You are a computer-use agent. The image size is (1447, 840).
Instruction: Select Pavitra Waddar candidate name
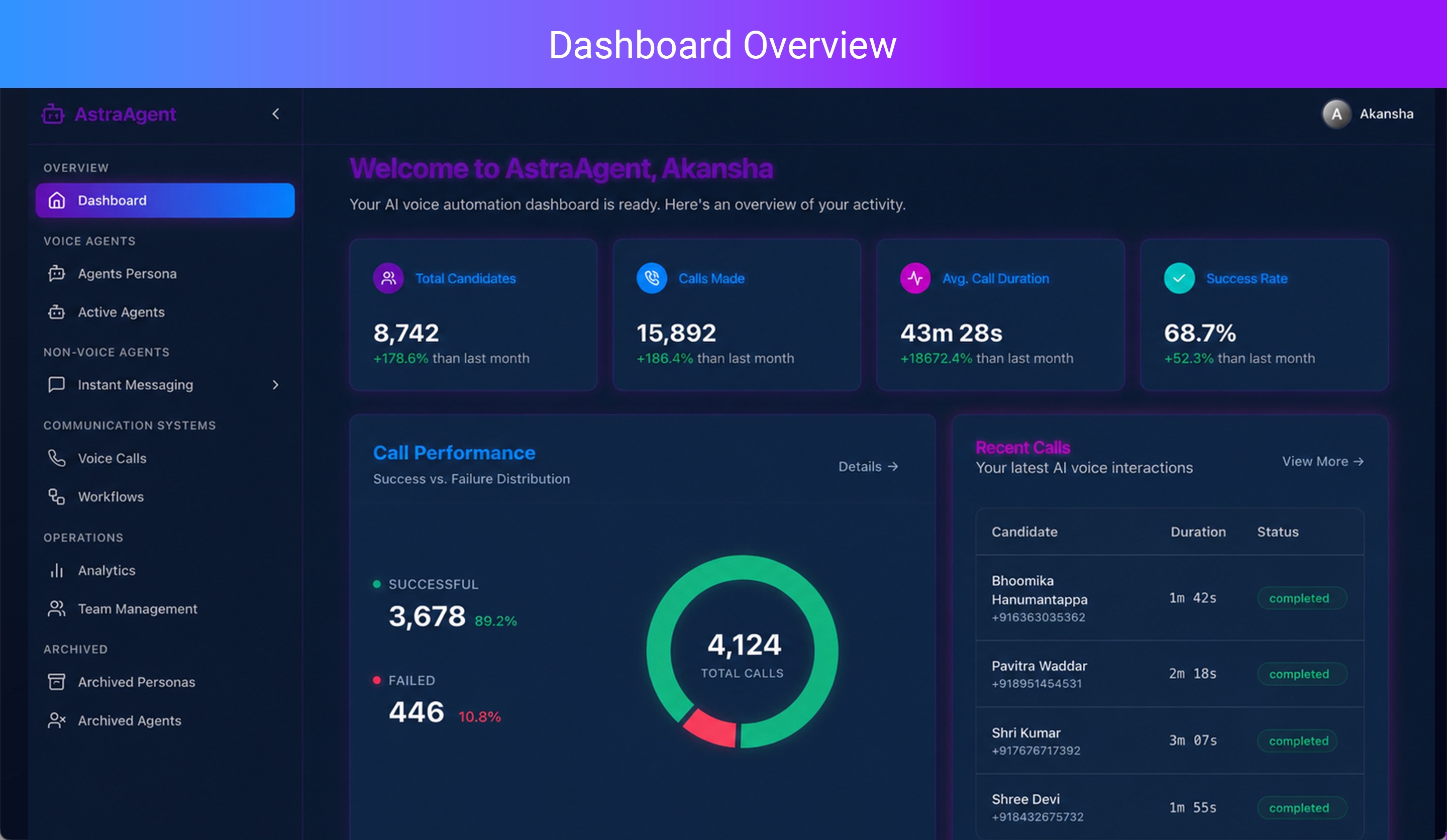click(1040, 666)
